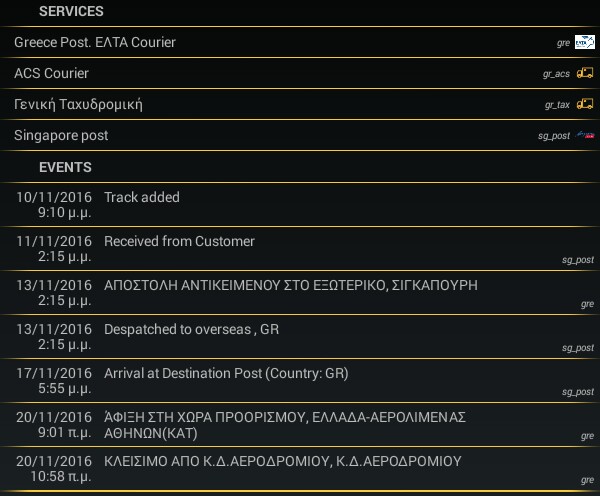600x496 pixels.
Task: Click the ACS Courier truck icon
Action: (x=585, y=73)
